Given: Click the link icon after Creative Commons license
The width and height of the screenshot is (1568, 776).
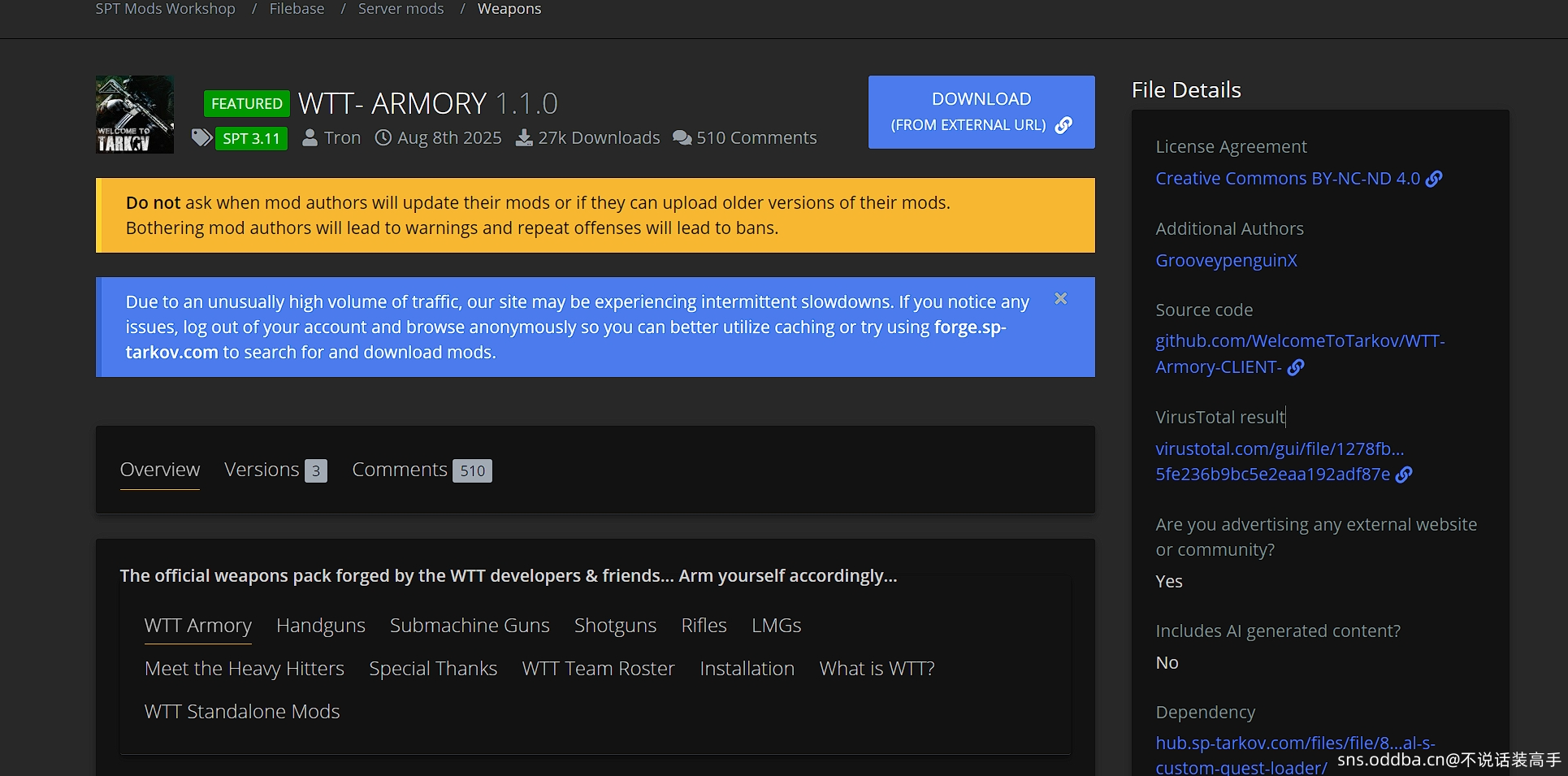Looking at the screenshot, I should pos(1435,179).
